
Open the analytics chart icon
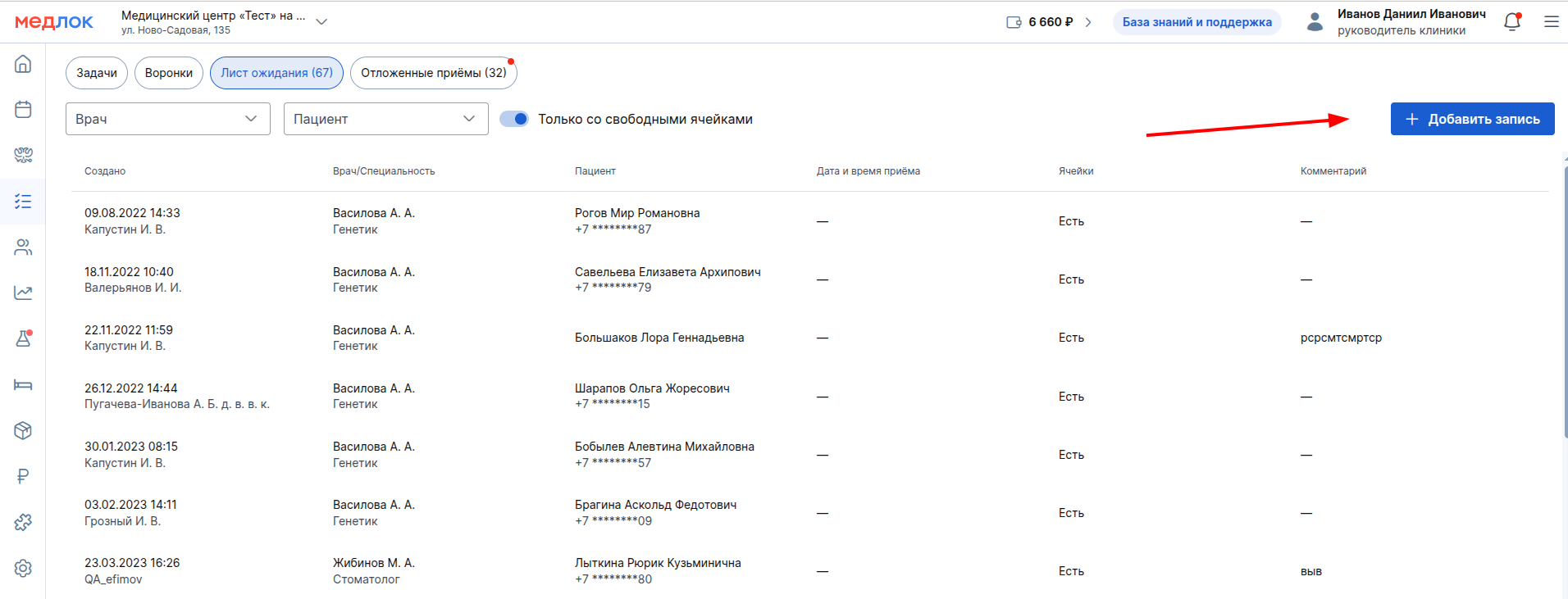pos(23,293)
